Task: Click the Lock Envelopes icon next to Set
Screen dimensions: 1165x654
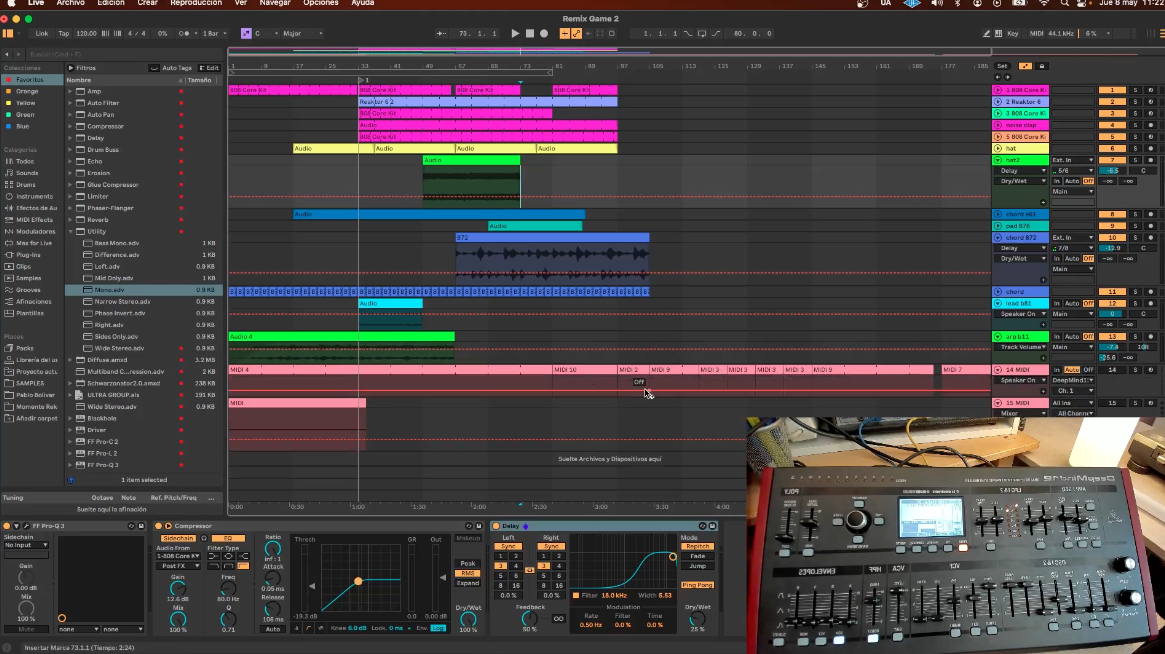Action: [x=1042, y=66]
